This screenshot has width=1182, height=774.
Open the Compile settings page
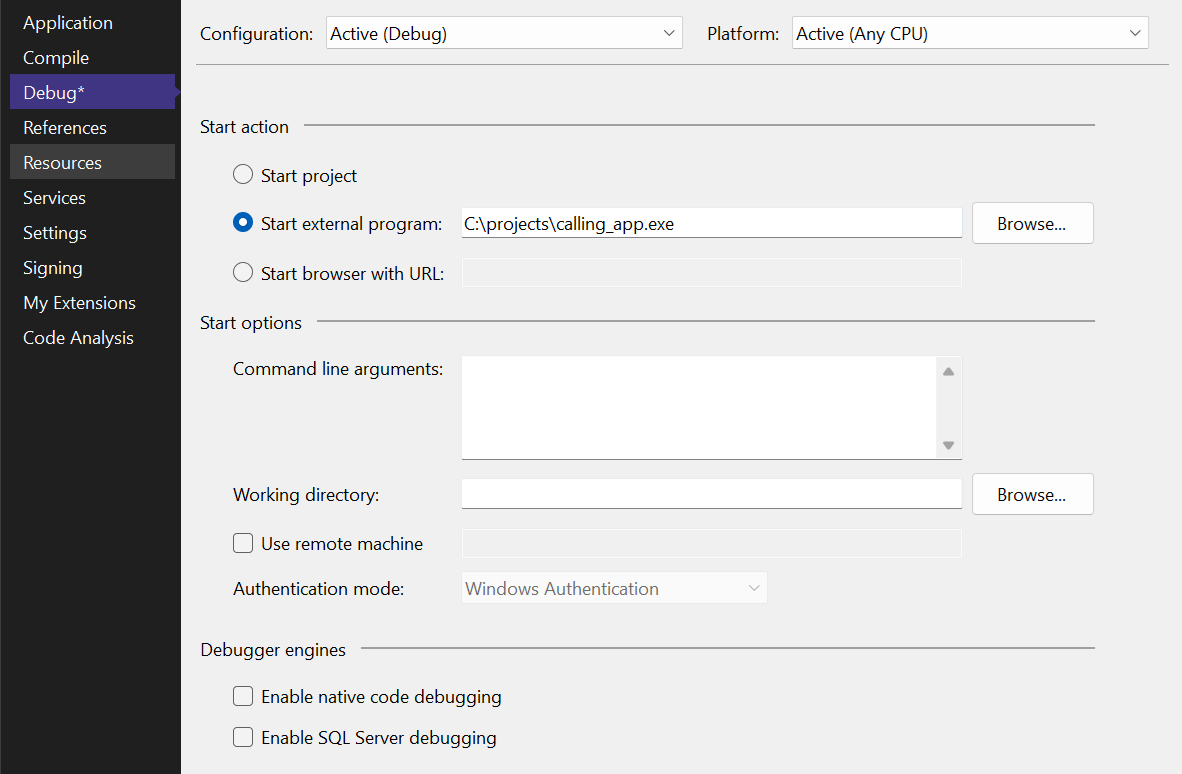coord(55,57)
